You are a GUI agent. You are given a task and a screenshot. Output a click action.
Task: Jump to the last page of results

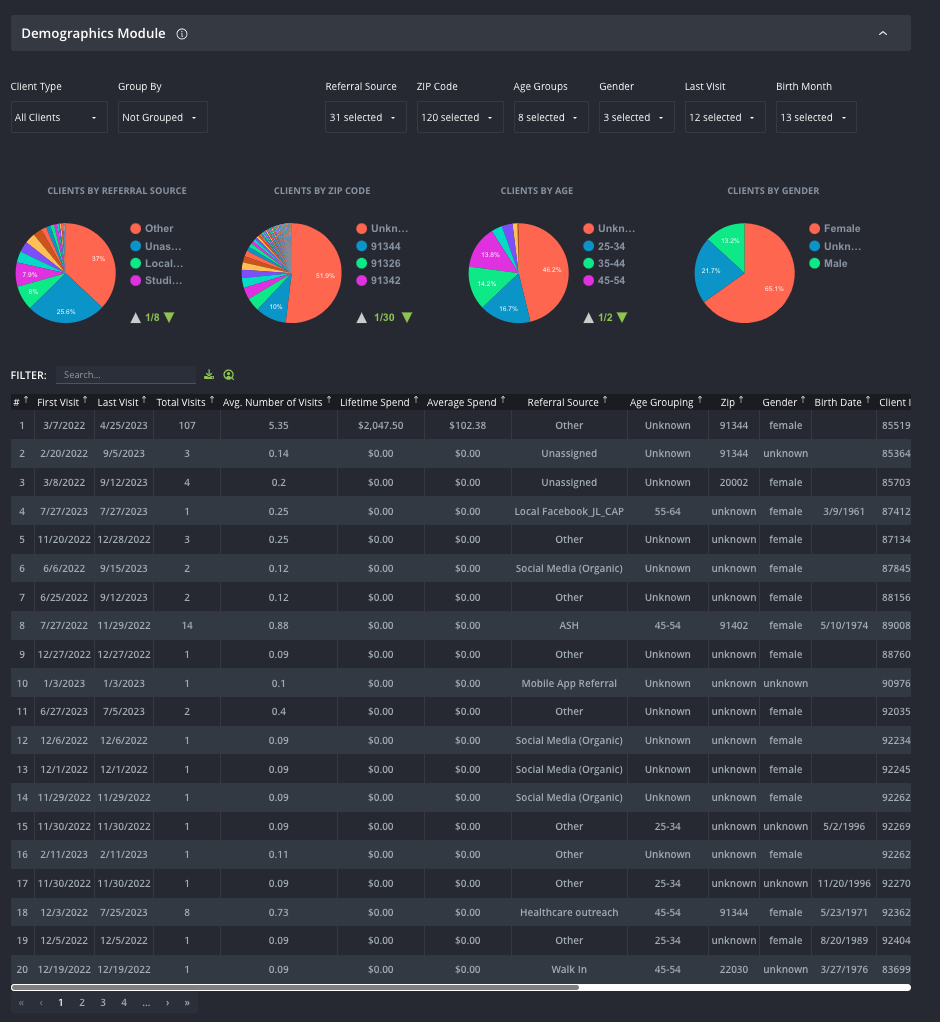pyautogui.click(x=186, y=1001)
